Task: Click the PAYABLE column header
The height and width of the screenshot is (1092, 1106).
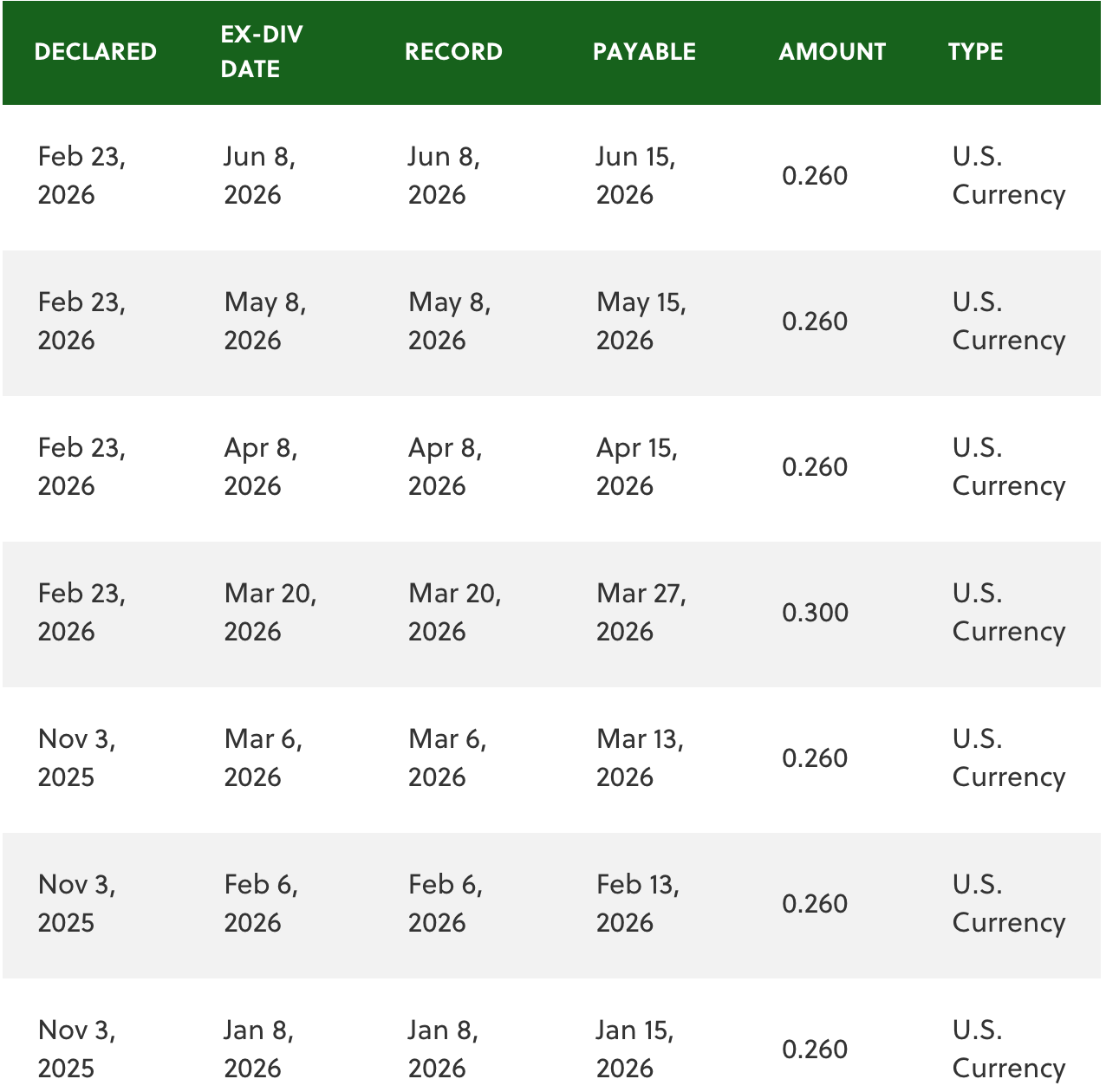Action: pyautogui.click(x=644, y=52)
